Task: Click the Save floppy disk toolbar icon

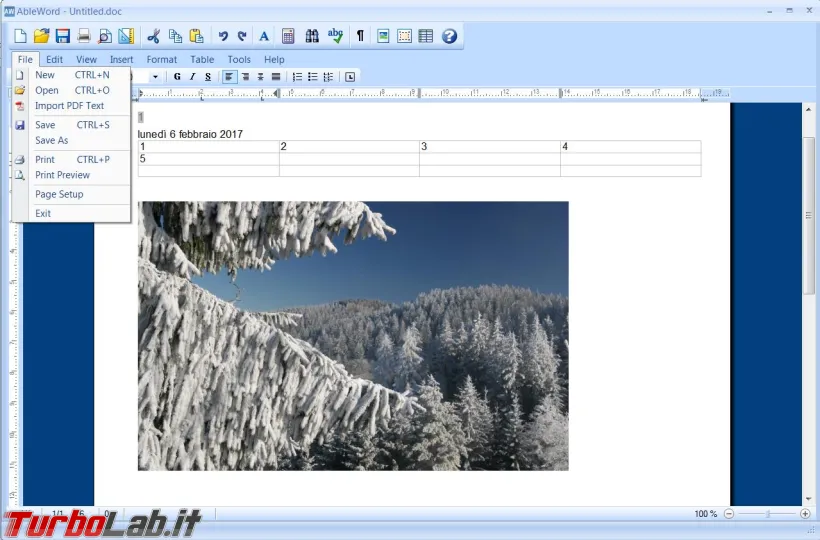Action: [x=62, y=36]
